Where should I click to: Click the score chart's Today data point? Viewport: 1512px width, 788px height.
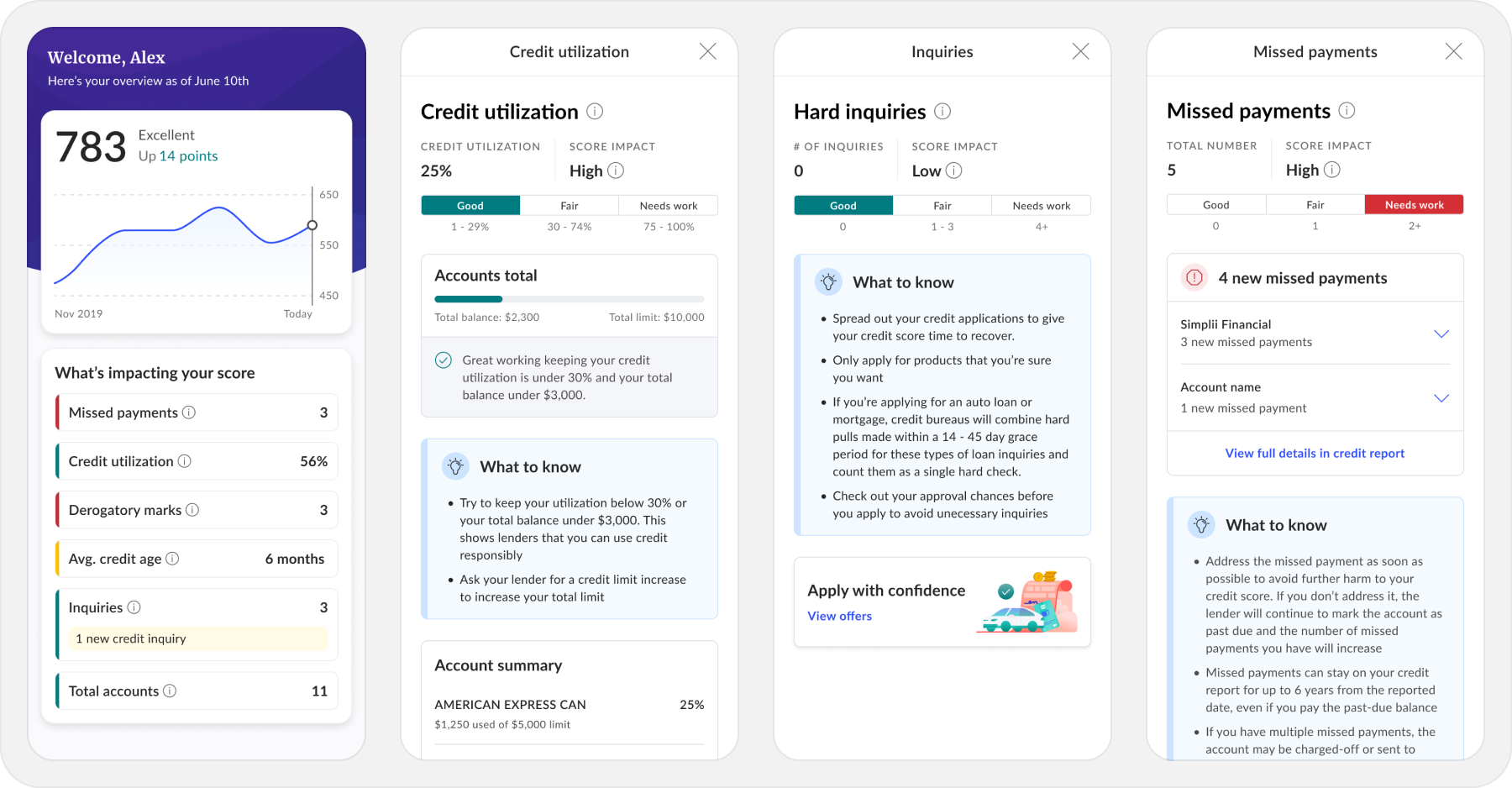[312, 225]
